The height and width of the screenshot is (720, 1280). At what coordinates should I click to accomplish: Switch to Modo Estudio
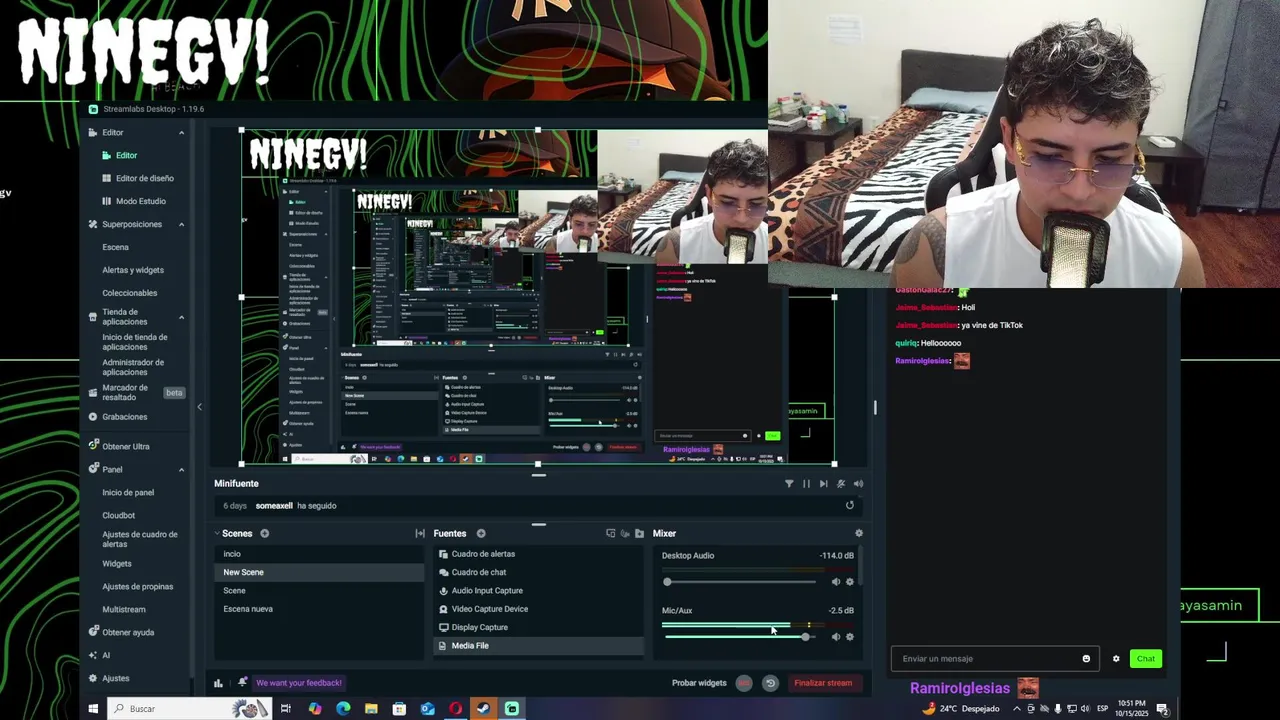coord(140,201)
